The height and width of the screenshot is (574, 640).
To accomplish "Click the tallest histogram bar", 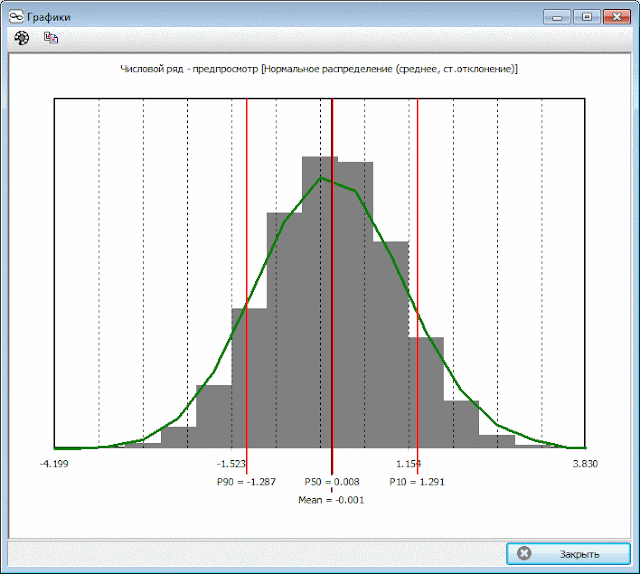I will [320, 302].
